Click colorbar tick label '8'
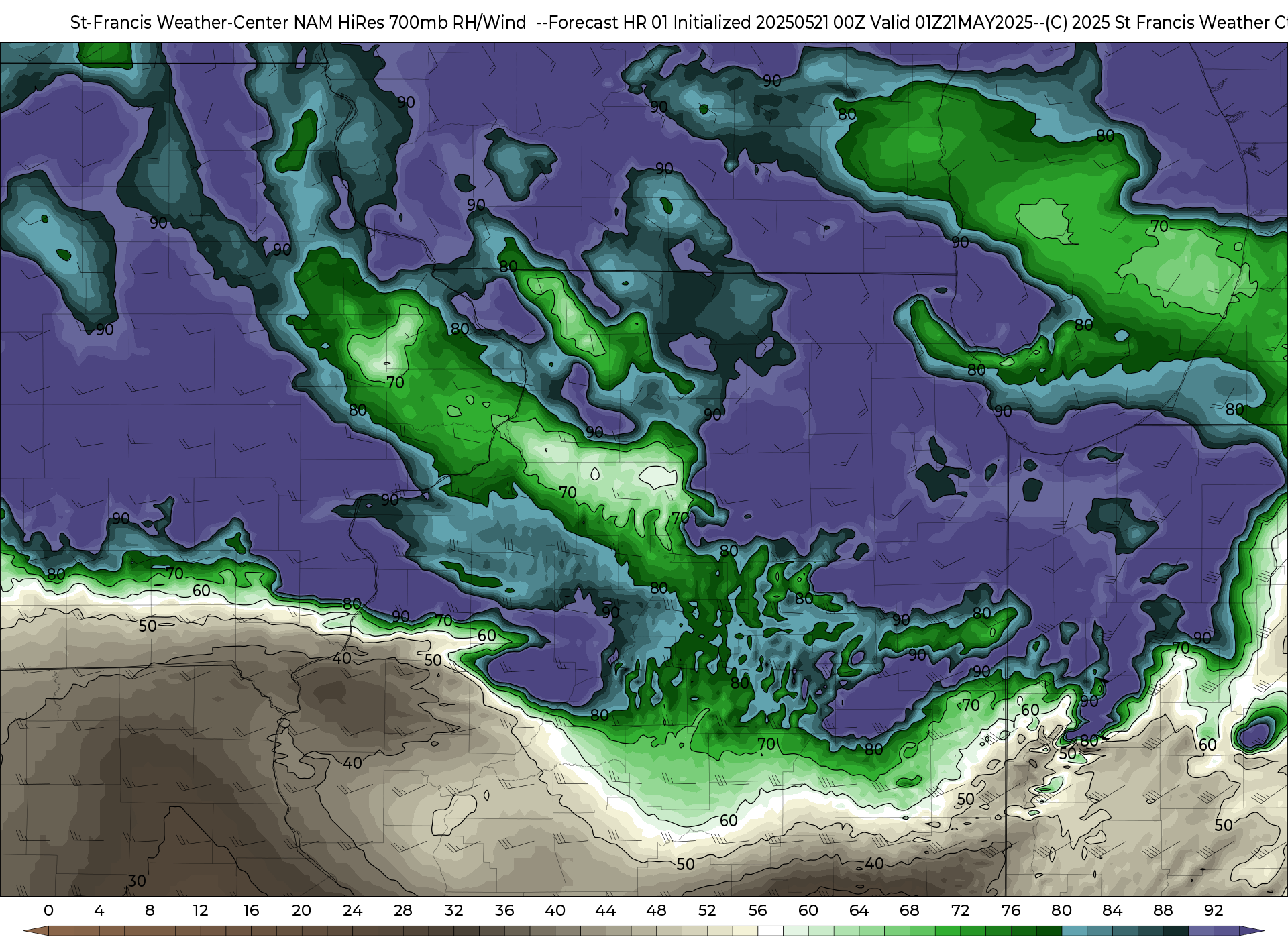1288x939 pixels. pyautogui.click(x=150, y=910)
